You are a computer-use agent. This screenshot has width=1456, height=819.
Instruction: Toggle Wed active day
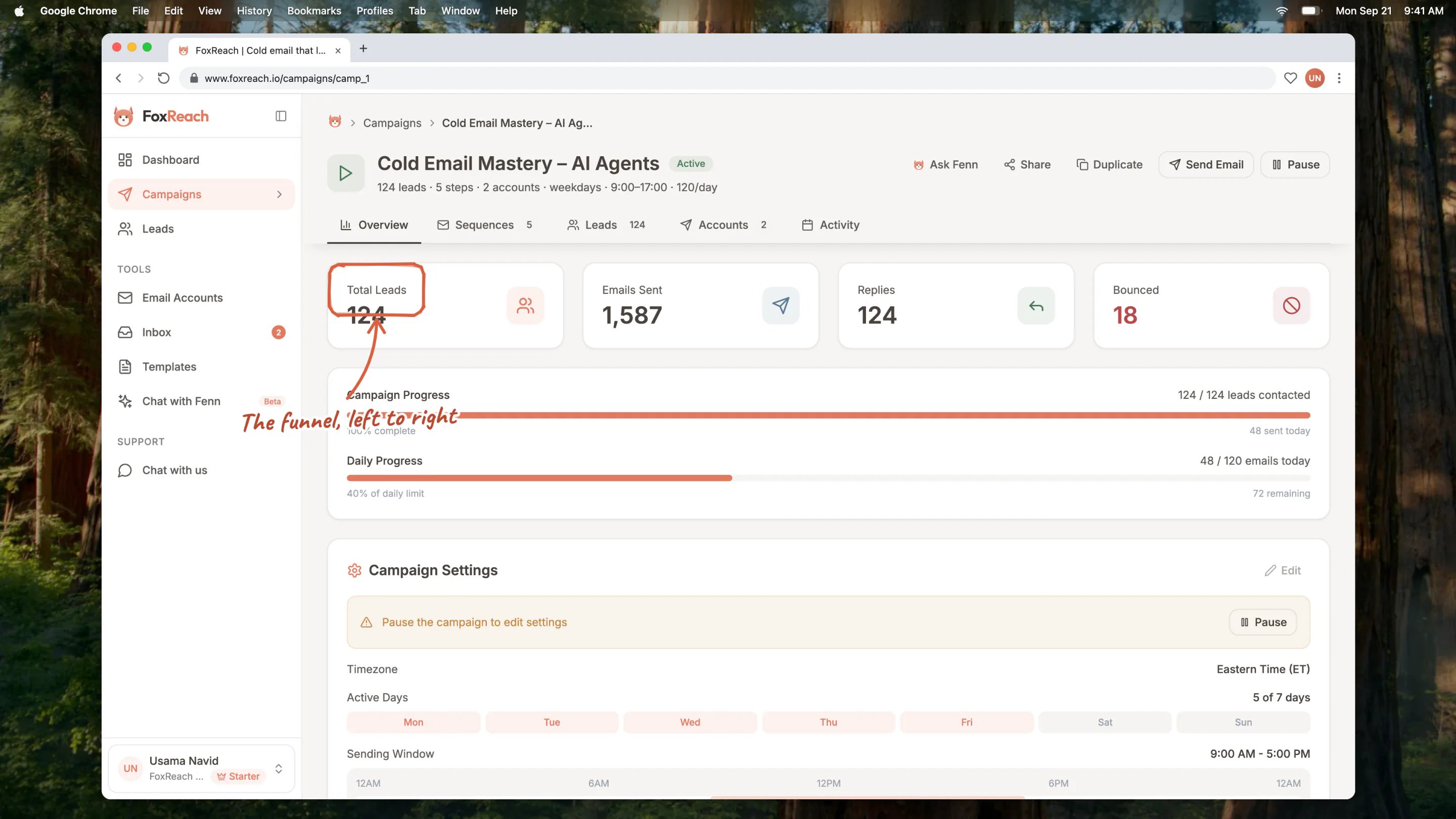(x=690, y=722)
